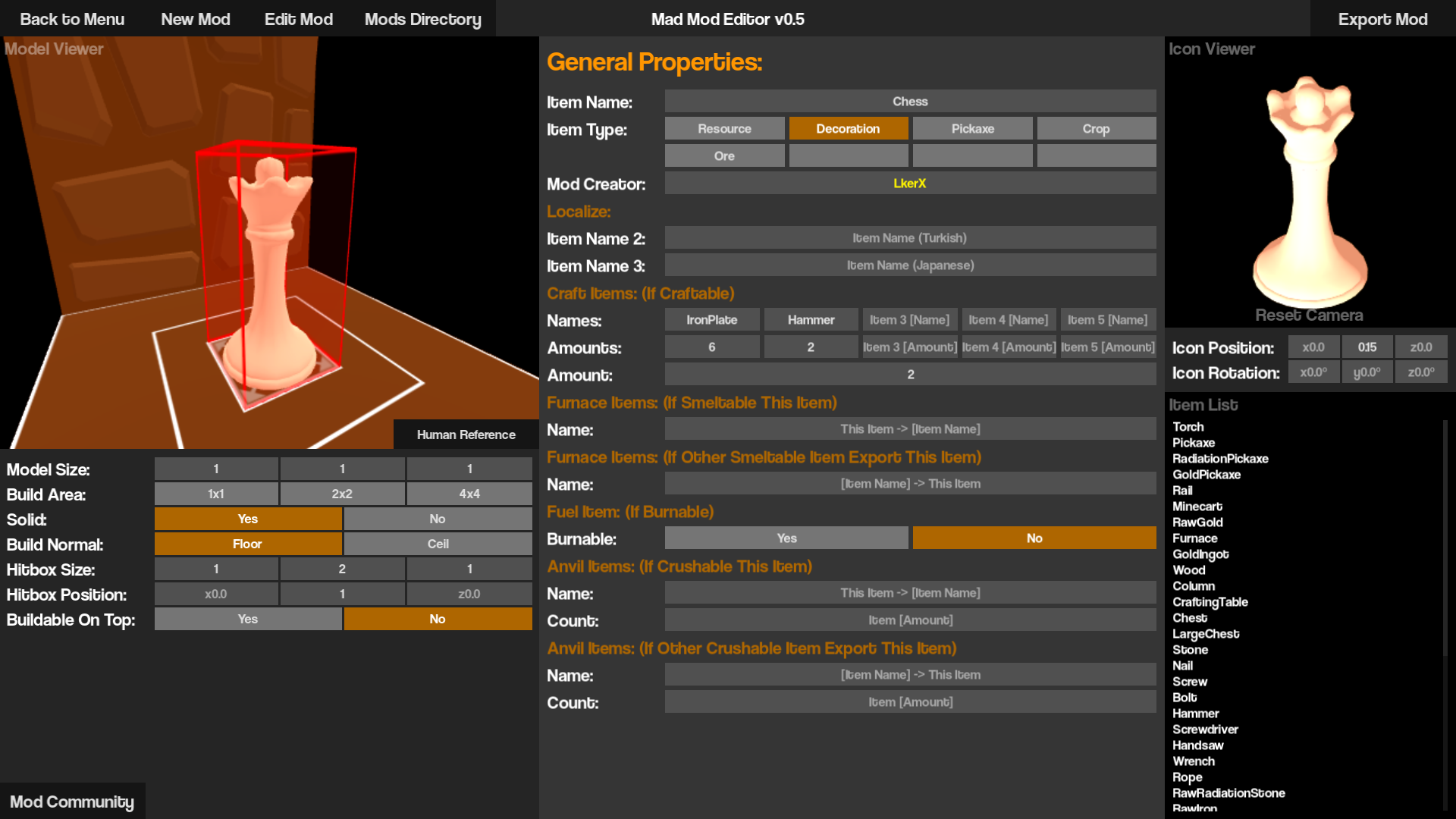Select CraftingTable in the Item List
Screen dimensions: 1456x819
1210,602
